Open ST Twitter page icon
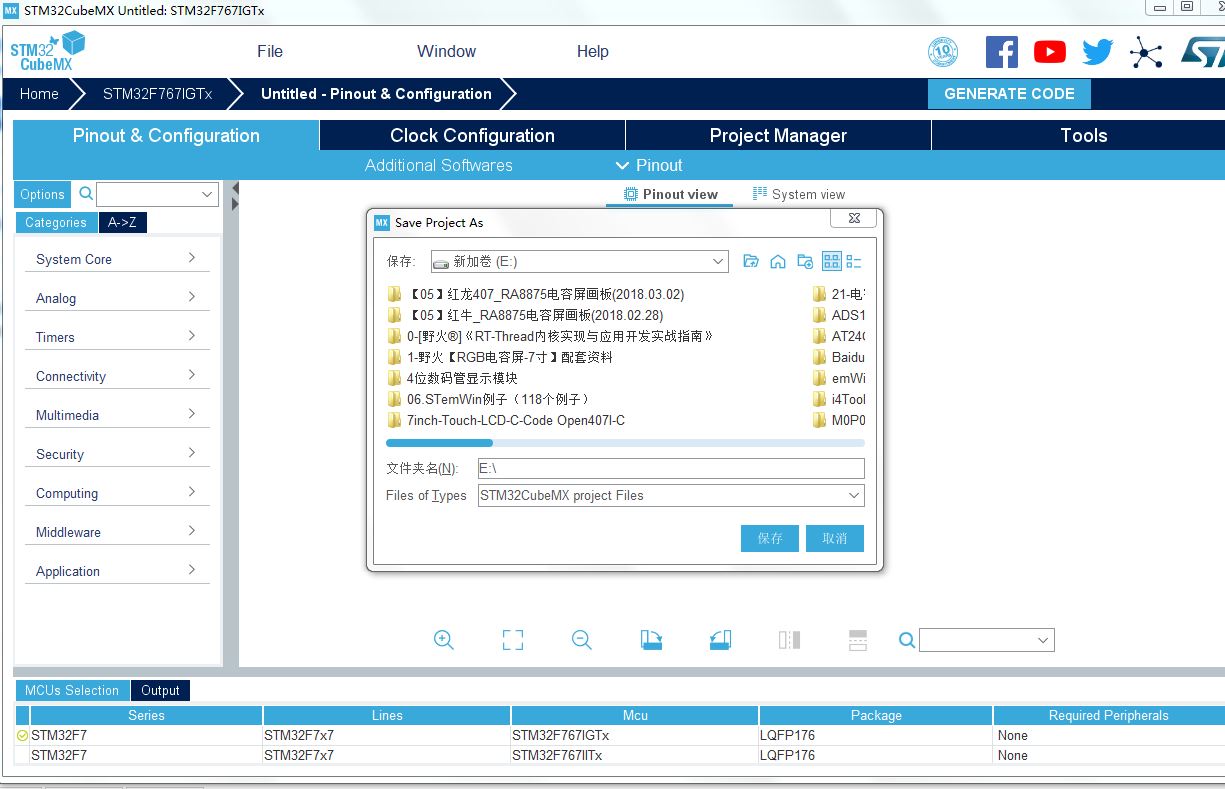 1097,52
